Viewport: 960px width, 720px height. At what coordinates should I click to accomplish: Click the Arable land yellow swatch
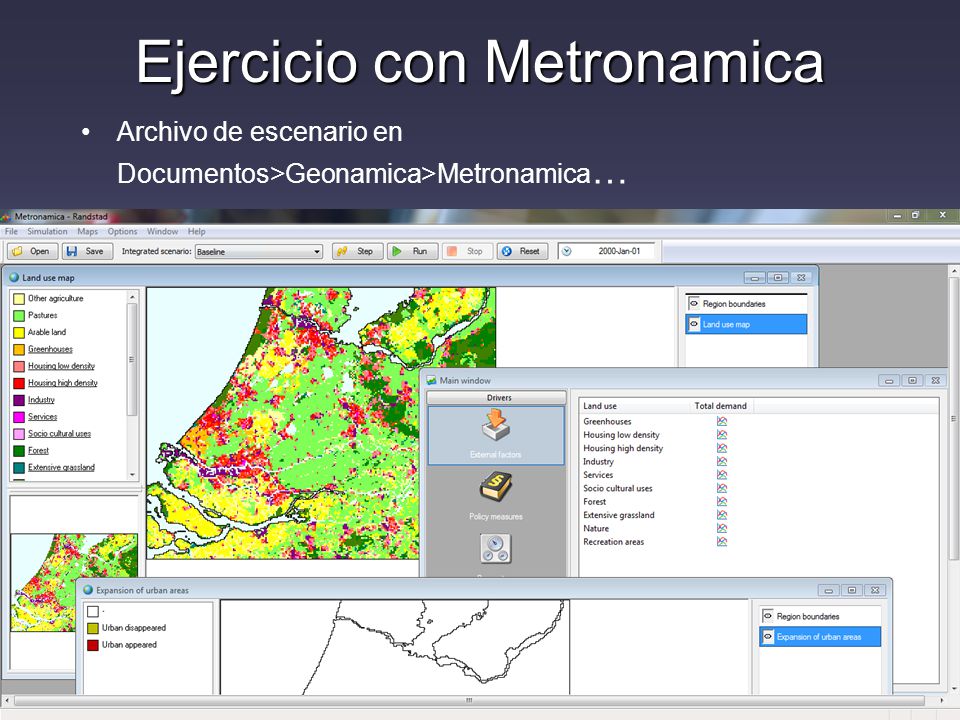click(x=19, y=332)
